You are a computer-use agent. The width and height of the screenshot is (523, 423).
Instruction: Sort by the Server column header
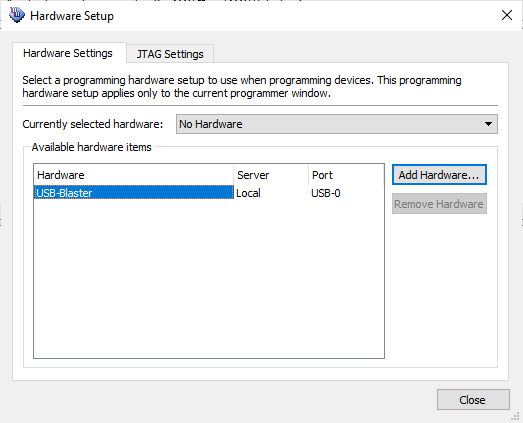coord(271,175)
